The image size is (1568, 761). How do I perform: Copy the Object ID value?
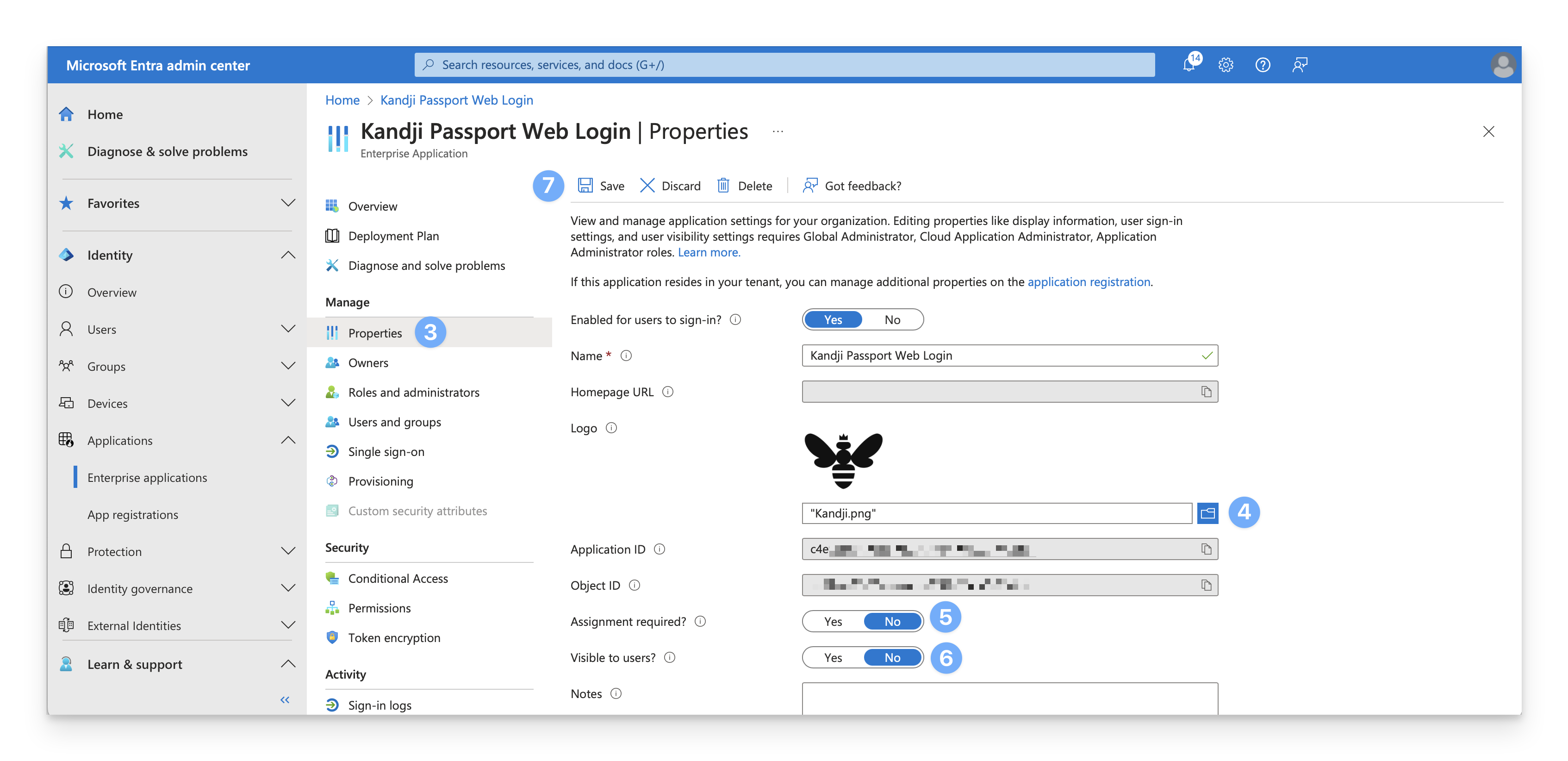tap(1206, 586)
